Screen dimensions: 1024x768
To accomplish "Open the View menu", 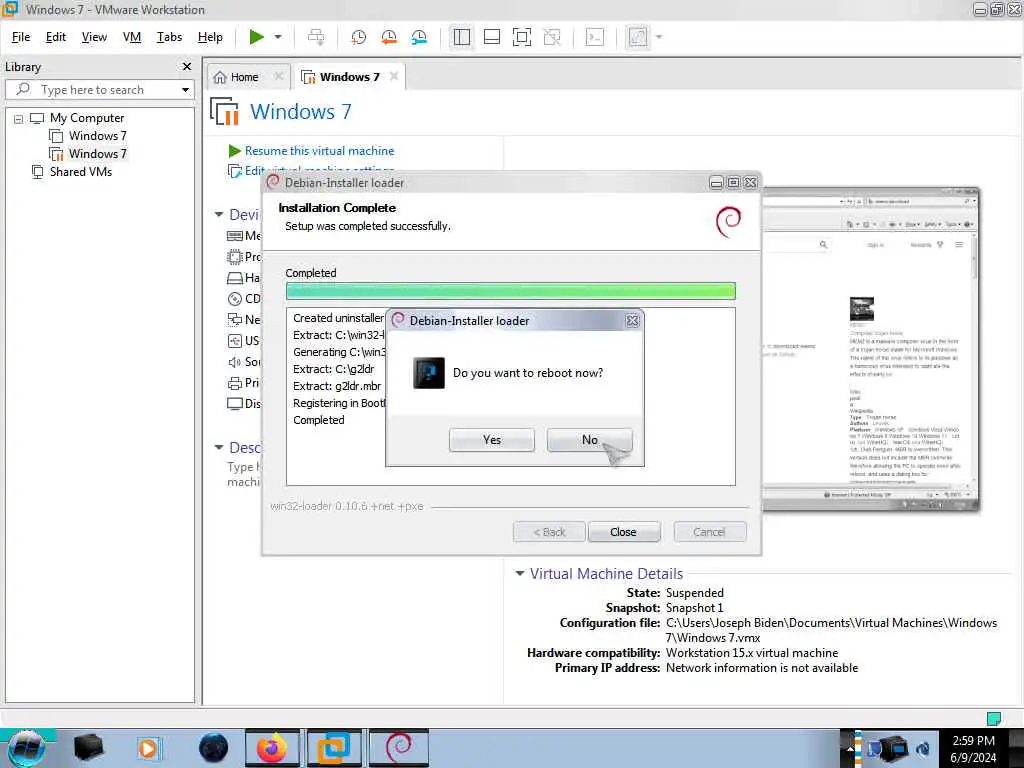I will pyautogui.click(x=94, y=37).
